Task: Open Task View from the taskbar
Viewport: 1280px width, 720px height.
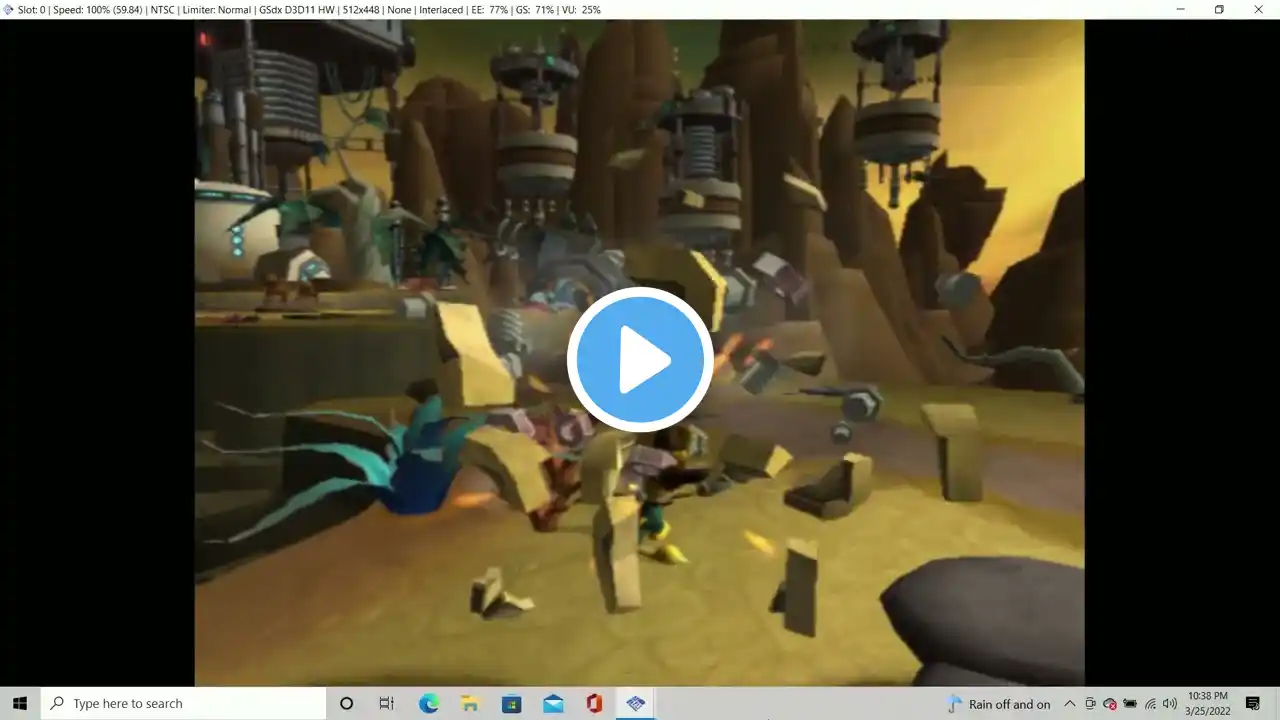Action: (387, 704)
